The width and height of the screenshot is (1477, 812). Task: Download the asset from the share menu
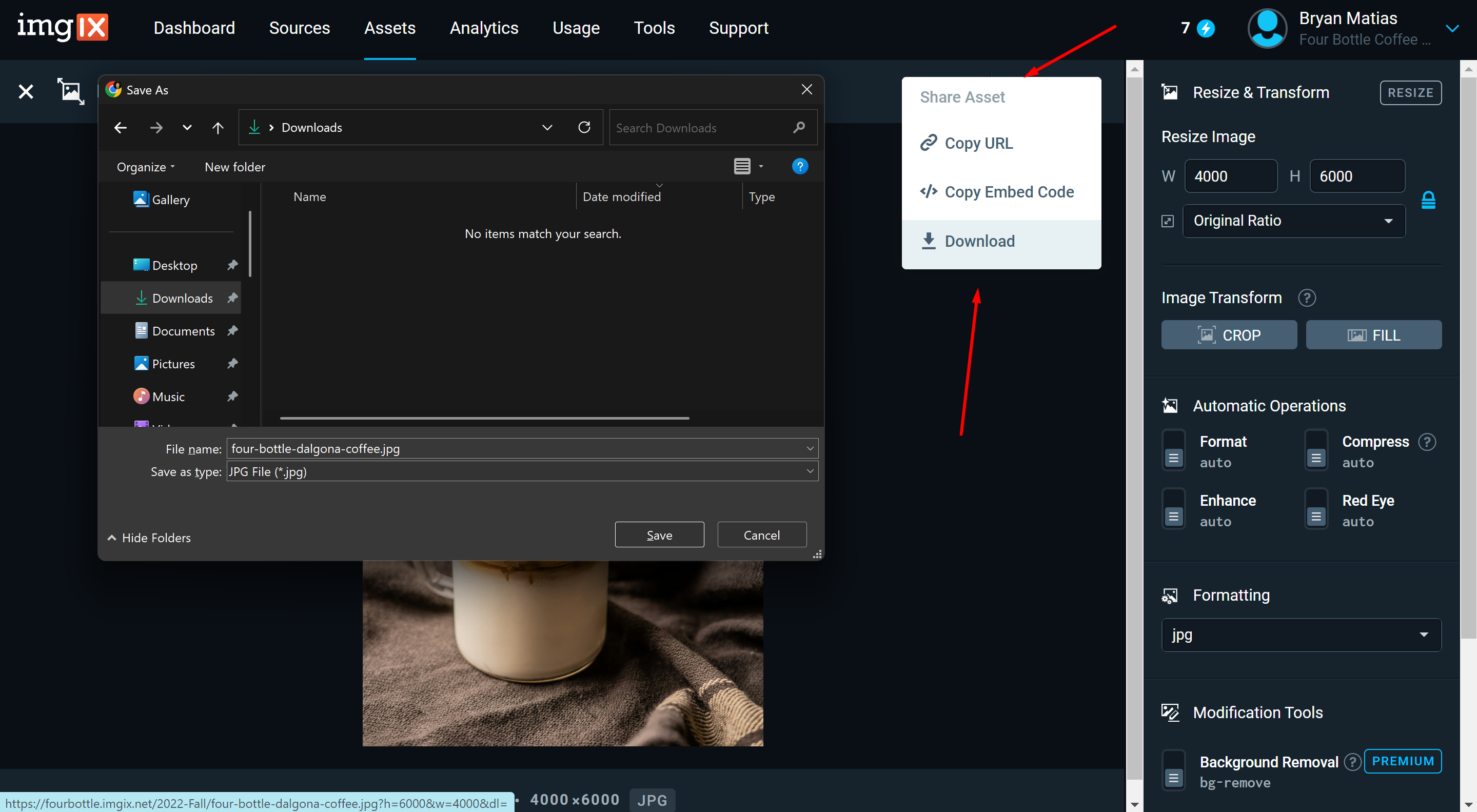pos(979,241)
